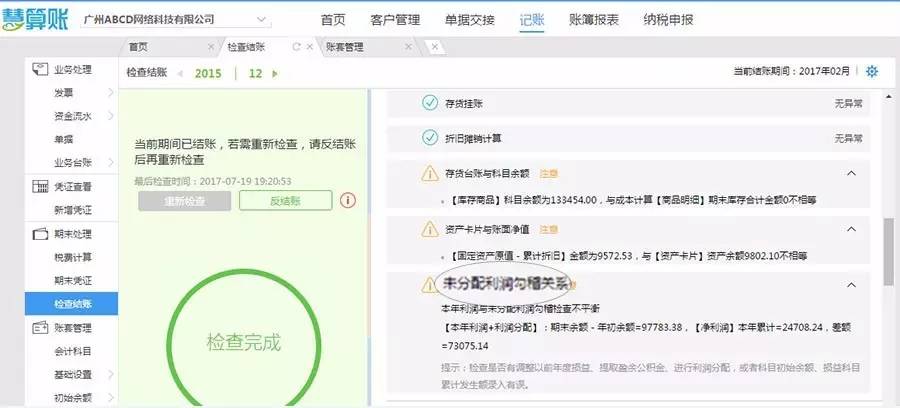Viewport: 900px width, 408px height.
Task: Click the 重新检查 button
Action: (184, 201)
